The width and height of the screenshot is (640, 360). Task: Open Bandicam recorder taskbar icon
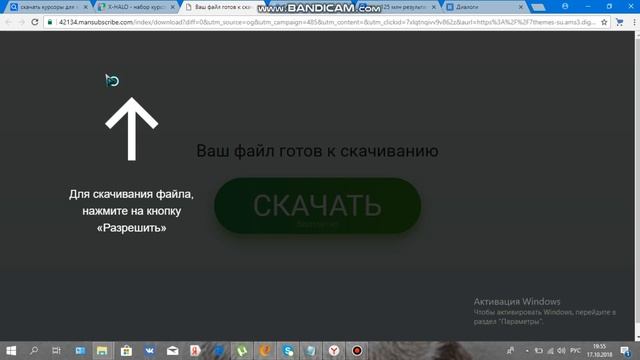(x=357, y=351)
